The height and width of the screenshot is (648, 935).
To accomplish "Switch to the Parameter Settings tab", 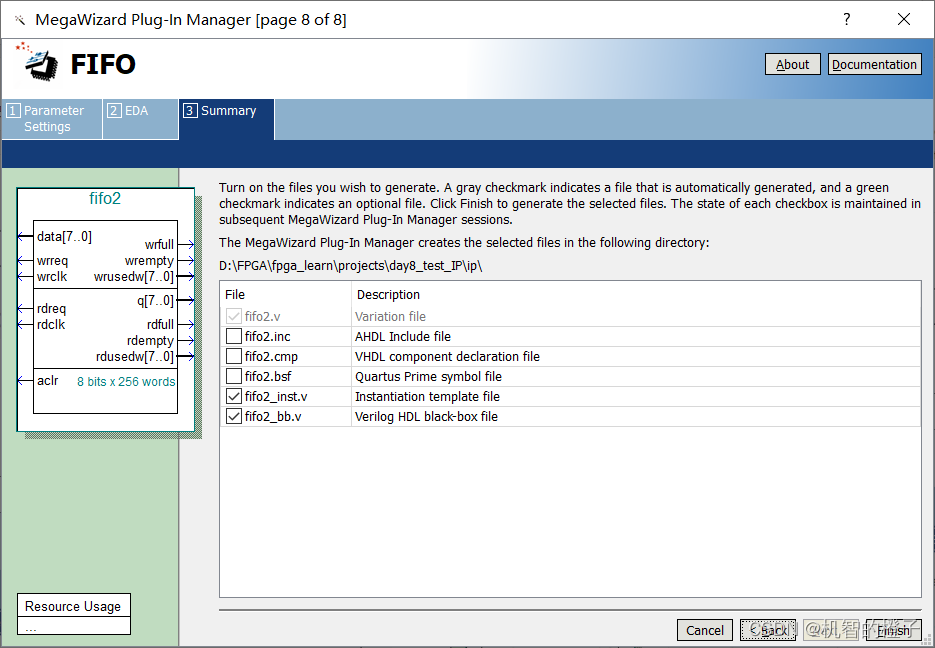I will tap(52, 119).
